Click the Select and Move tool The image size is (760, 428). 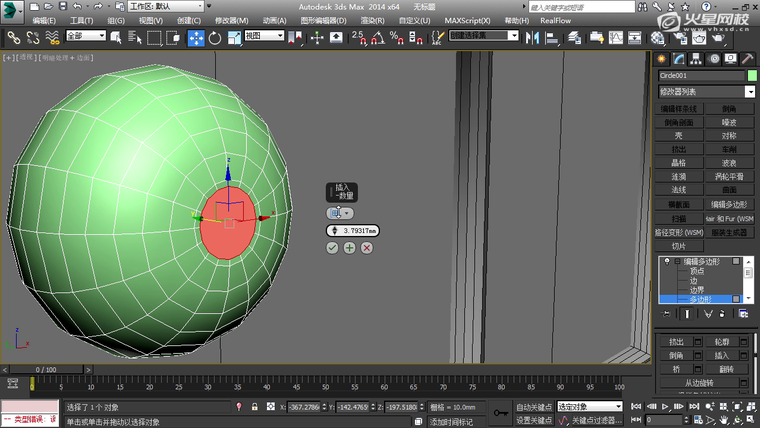tap(196, 38)
